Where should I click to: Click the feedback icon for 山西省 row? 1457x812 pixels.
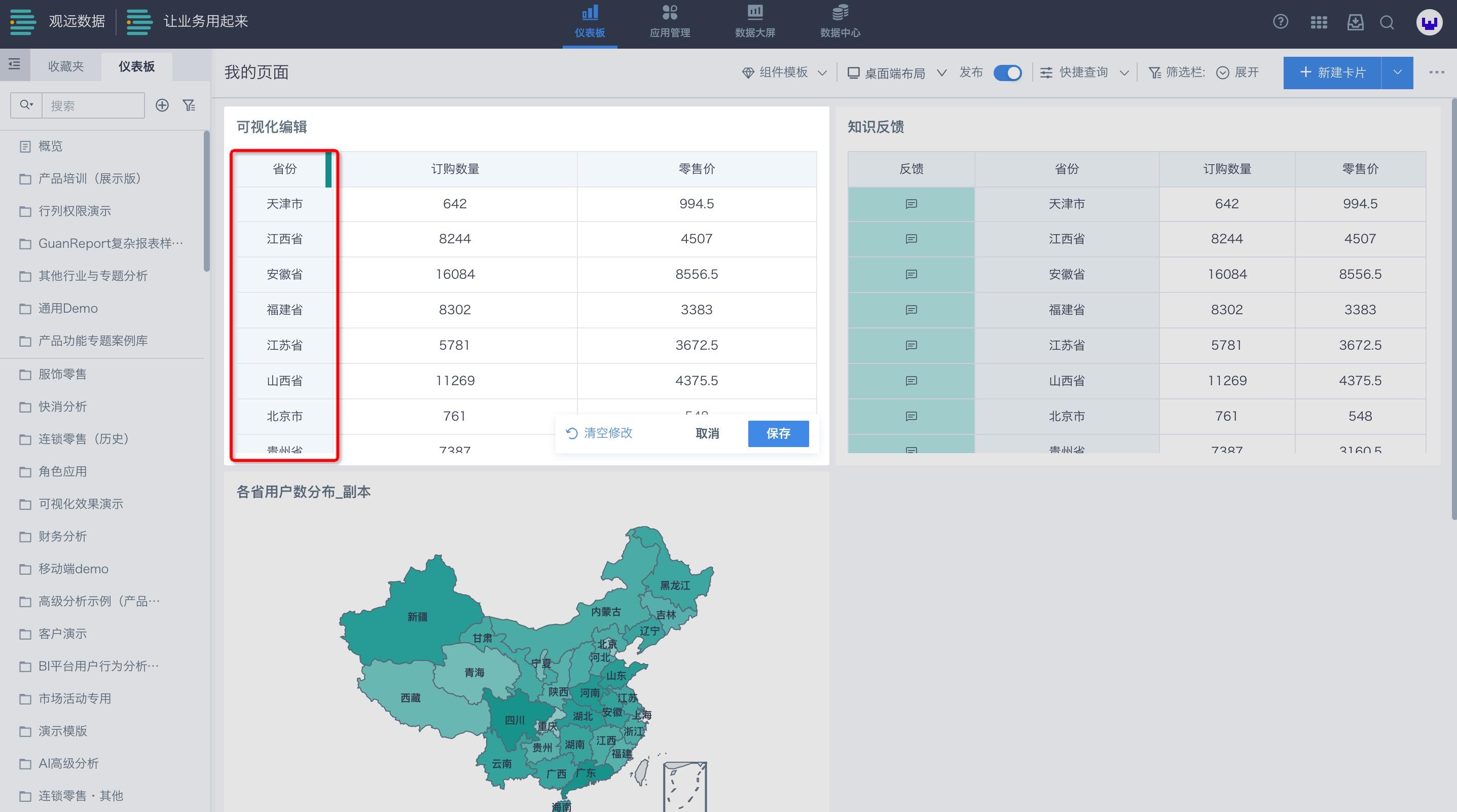(911, 381)
